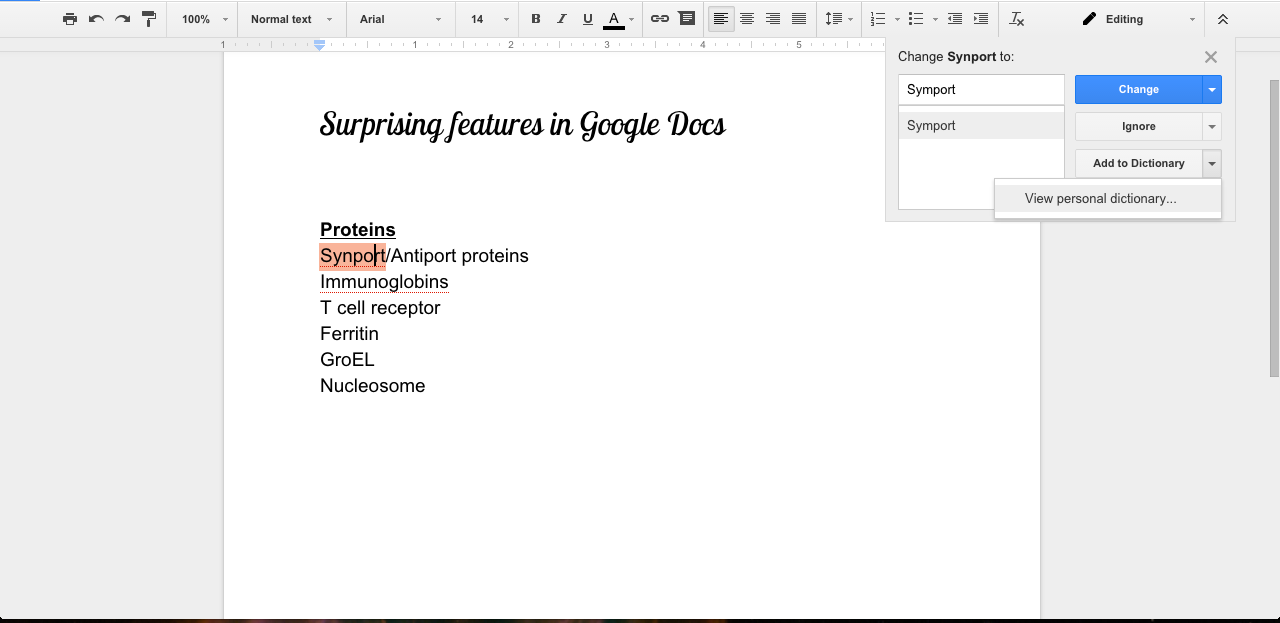Enable center text alignment
The image size is (1280, 623).
(x=747, y=19)
